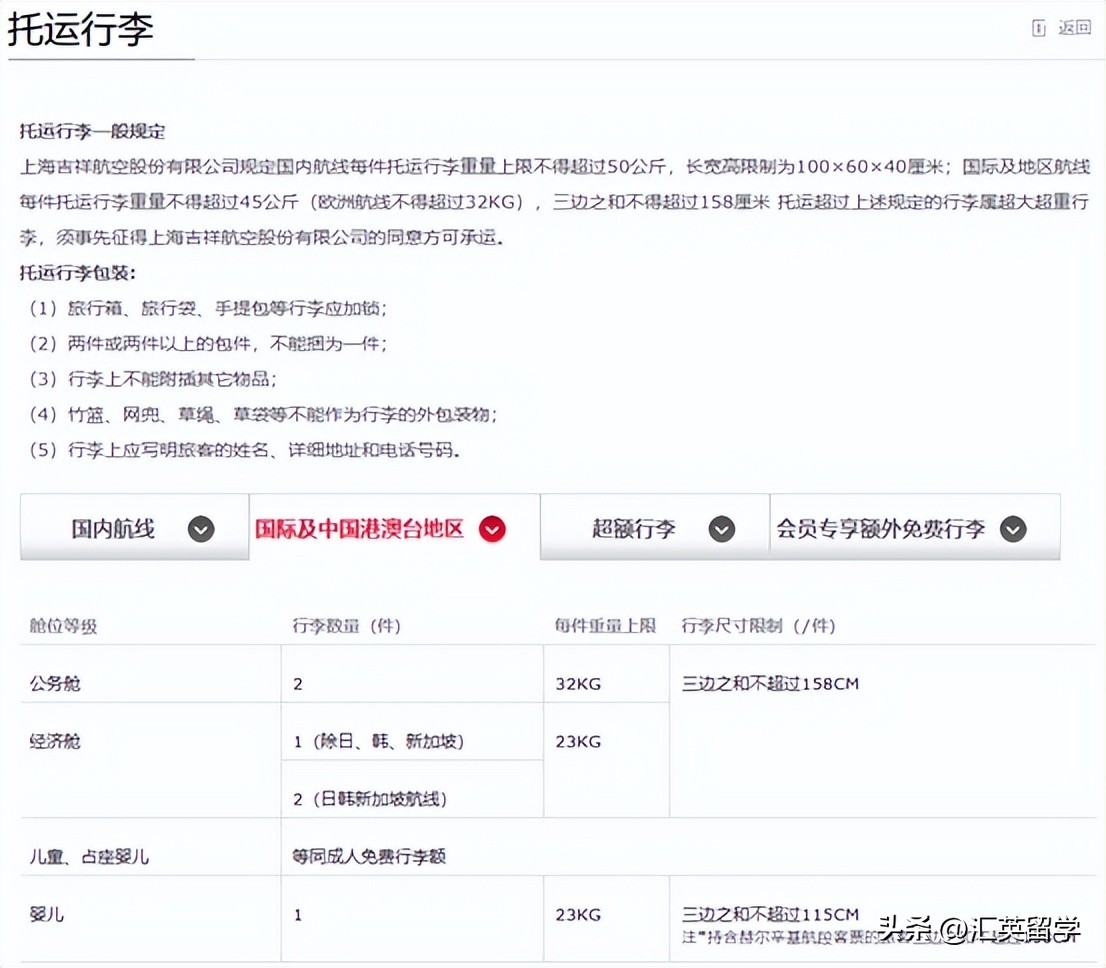Click the 返回 back link

1073,27
